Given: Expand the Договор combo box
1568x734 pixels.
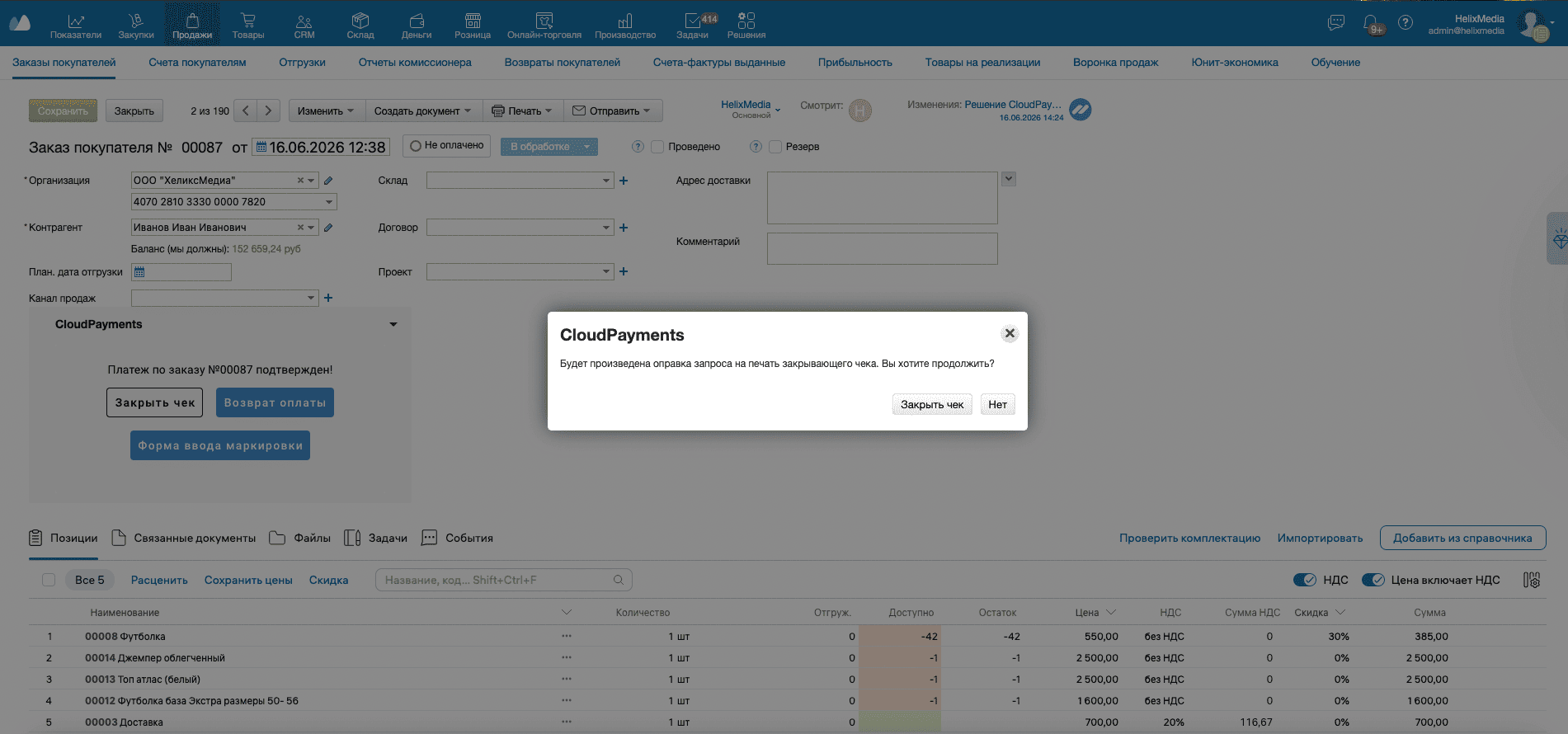Looking at the screenshot, I should (606, 228).
